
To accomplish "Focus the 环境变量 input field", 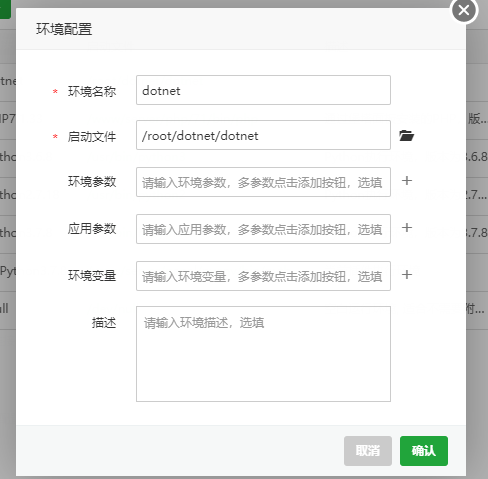I will (x=263, y=276).
